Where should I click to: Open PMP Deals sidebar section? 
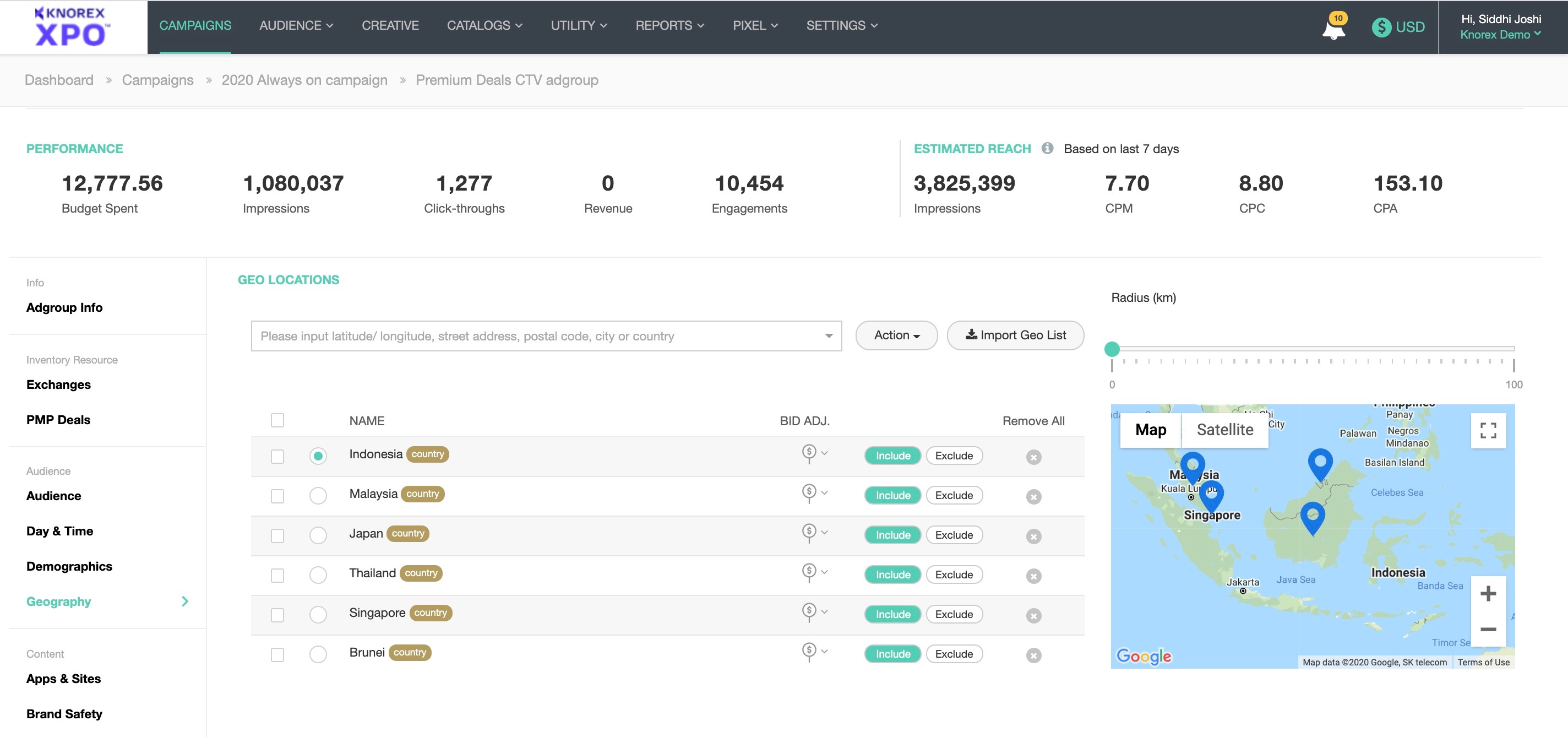[58, 420]
